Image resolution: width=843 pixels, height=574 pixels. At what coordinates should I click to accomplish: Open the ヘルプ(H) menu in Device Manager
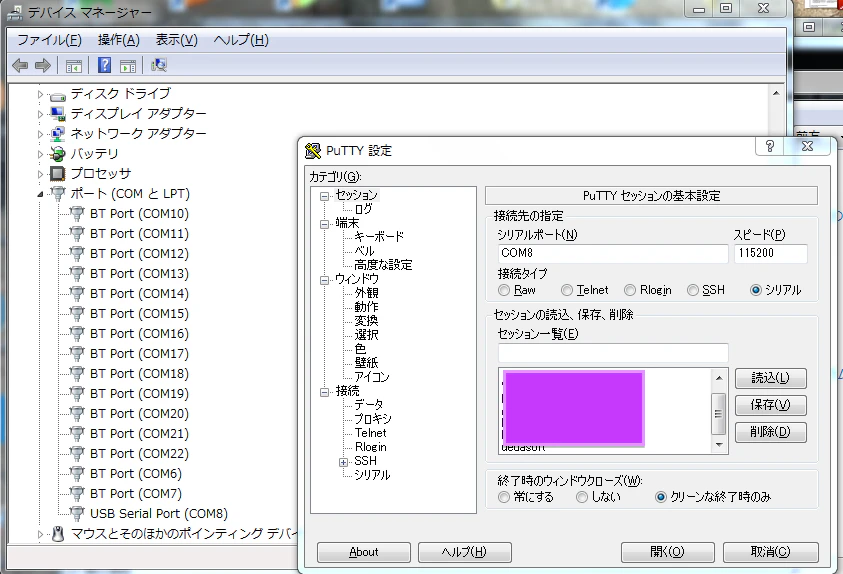(x=241, y=40)
